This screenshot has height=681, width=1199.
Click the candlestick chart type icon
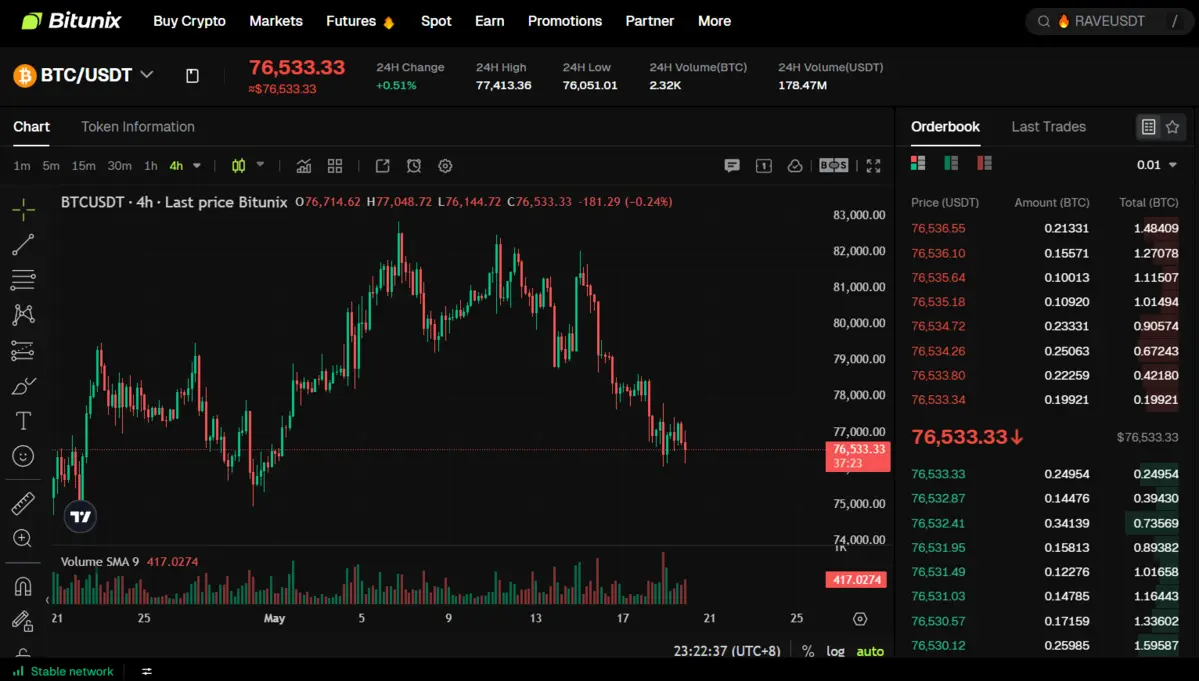coord(239,166)
